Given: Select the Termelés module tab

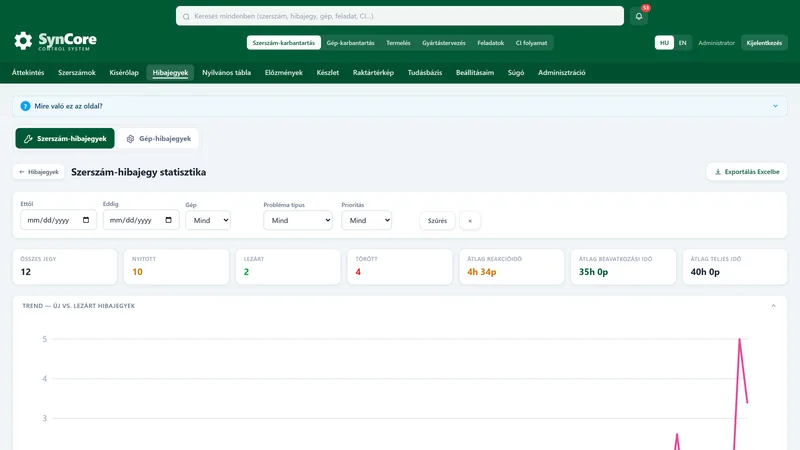Looking at the screenshot, I should point(398,43).
